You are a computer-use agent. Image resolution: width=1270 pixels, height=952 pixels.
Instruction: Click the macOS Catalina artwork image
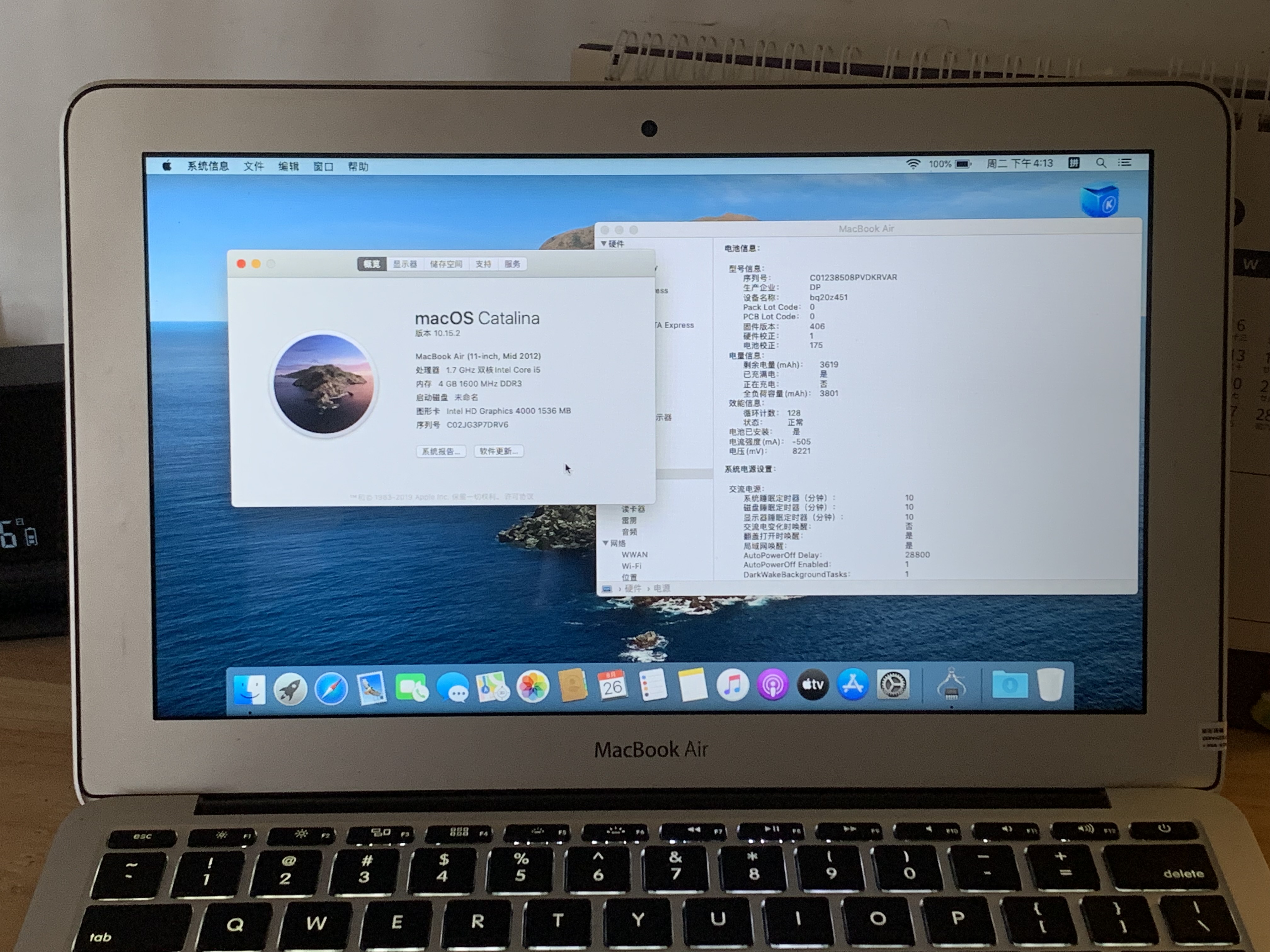[x=324, y=384]
